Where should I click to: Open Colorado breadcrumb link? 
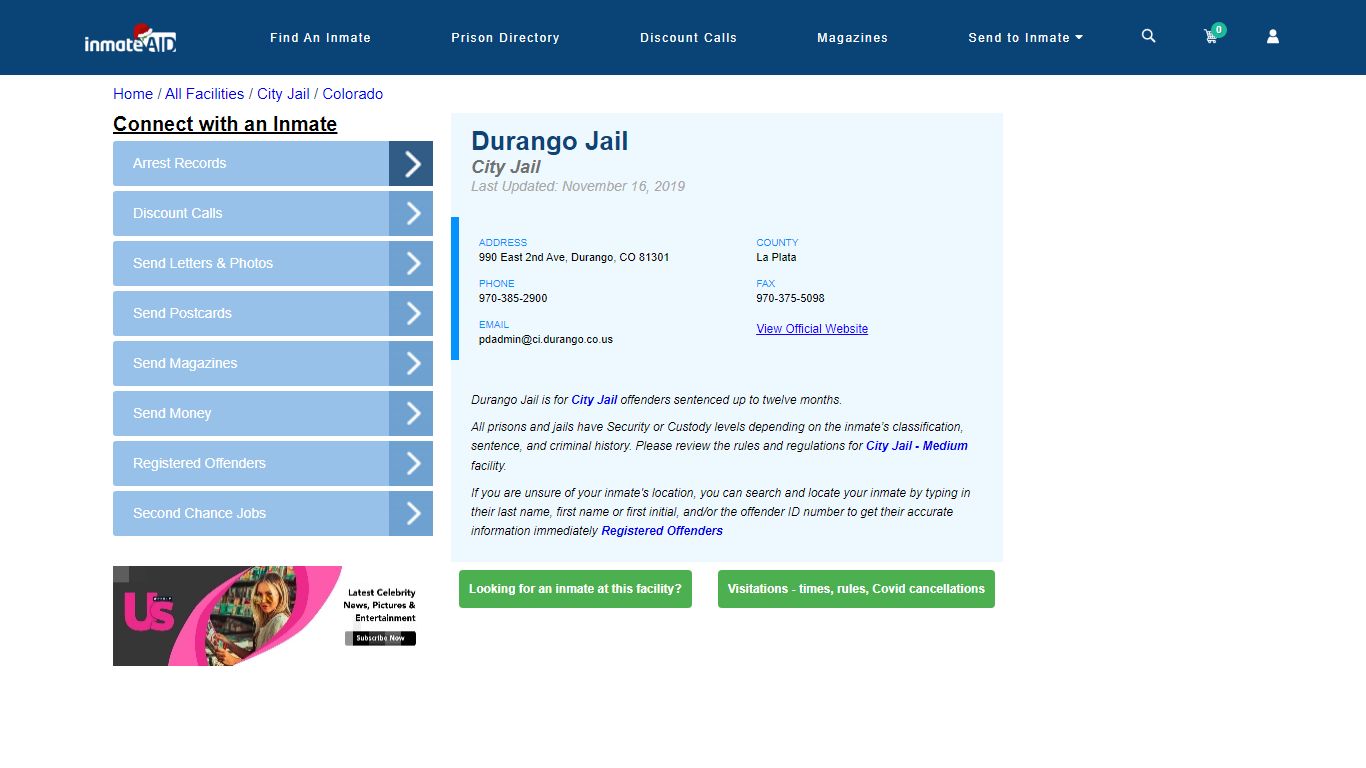(352, 94)
